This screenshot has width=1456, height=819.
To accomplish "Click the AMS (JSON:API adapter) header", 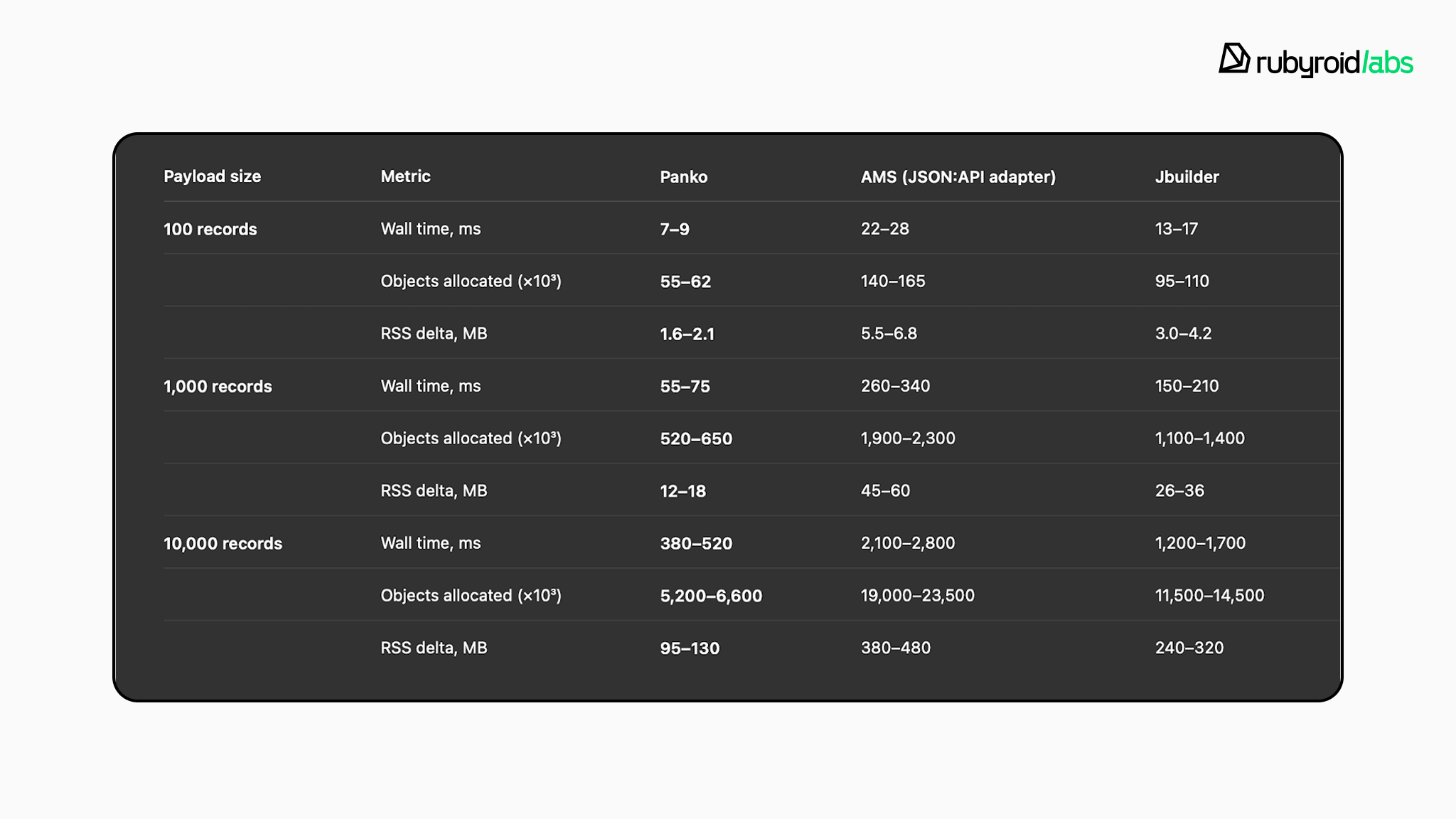I will point(958,177).
